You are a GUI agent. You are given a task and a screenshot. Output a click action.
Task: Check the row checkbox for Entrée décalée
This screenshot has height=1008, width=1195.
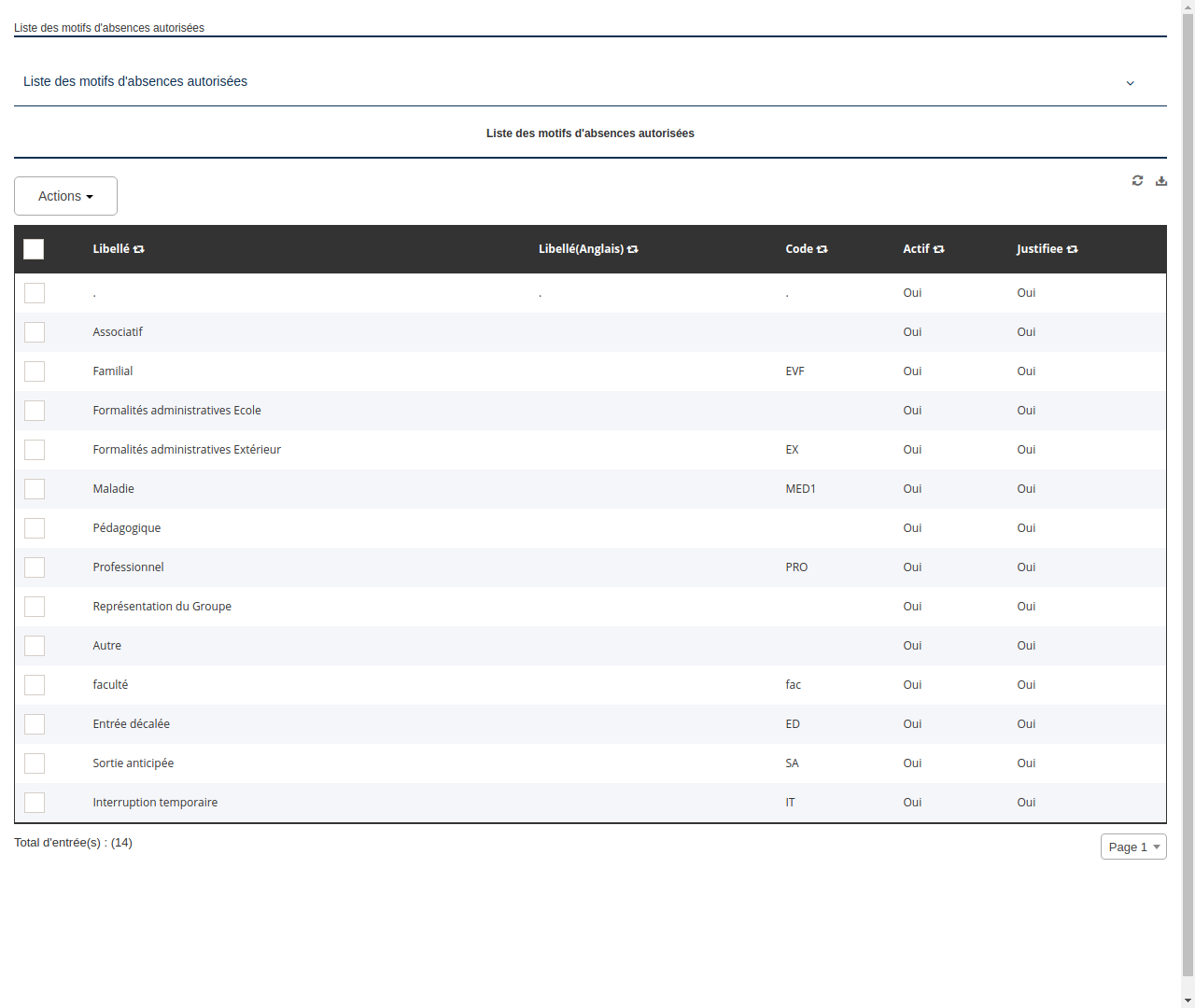tap(35, 723)
